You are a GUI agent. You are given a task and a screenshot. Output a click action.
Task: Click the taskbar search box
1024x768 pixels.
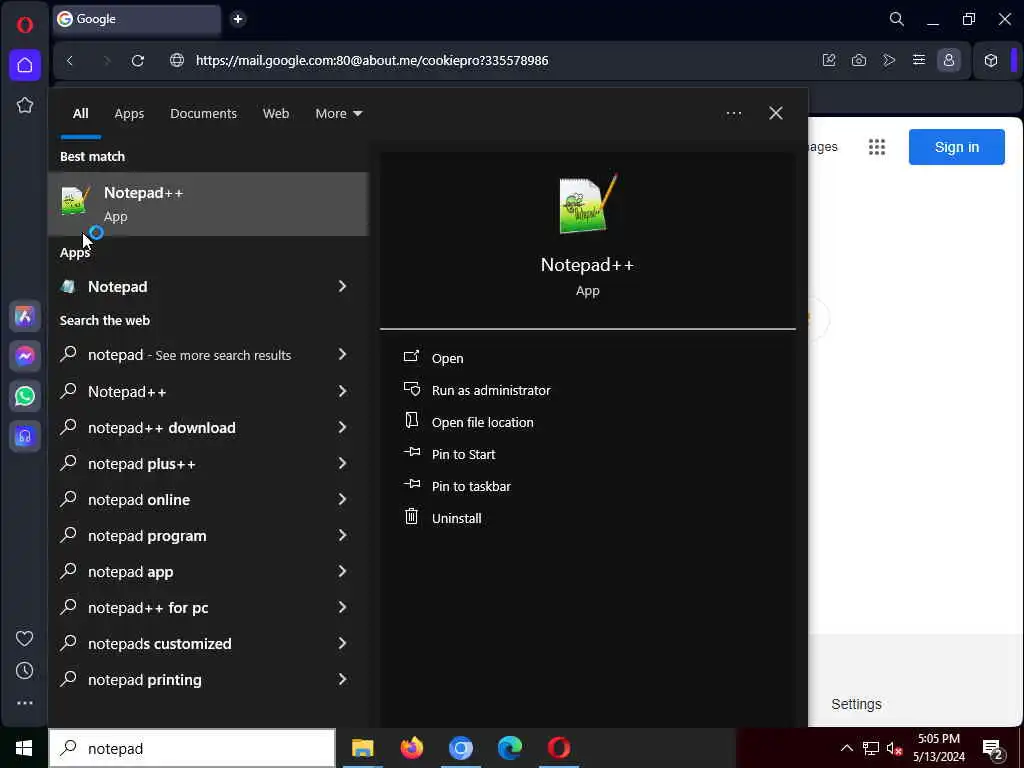click(192, 748)
